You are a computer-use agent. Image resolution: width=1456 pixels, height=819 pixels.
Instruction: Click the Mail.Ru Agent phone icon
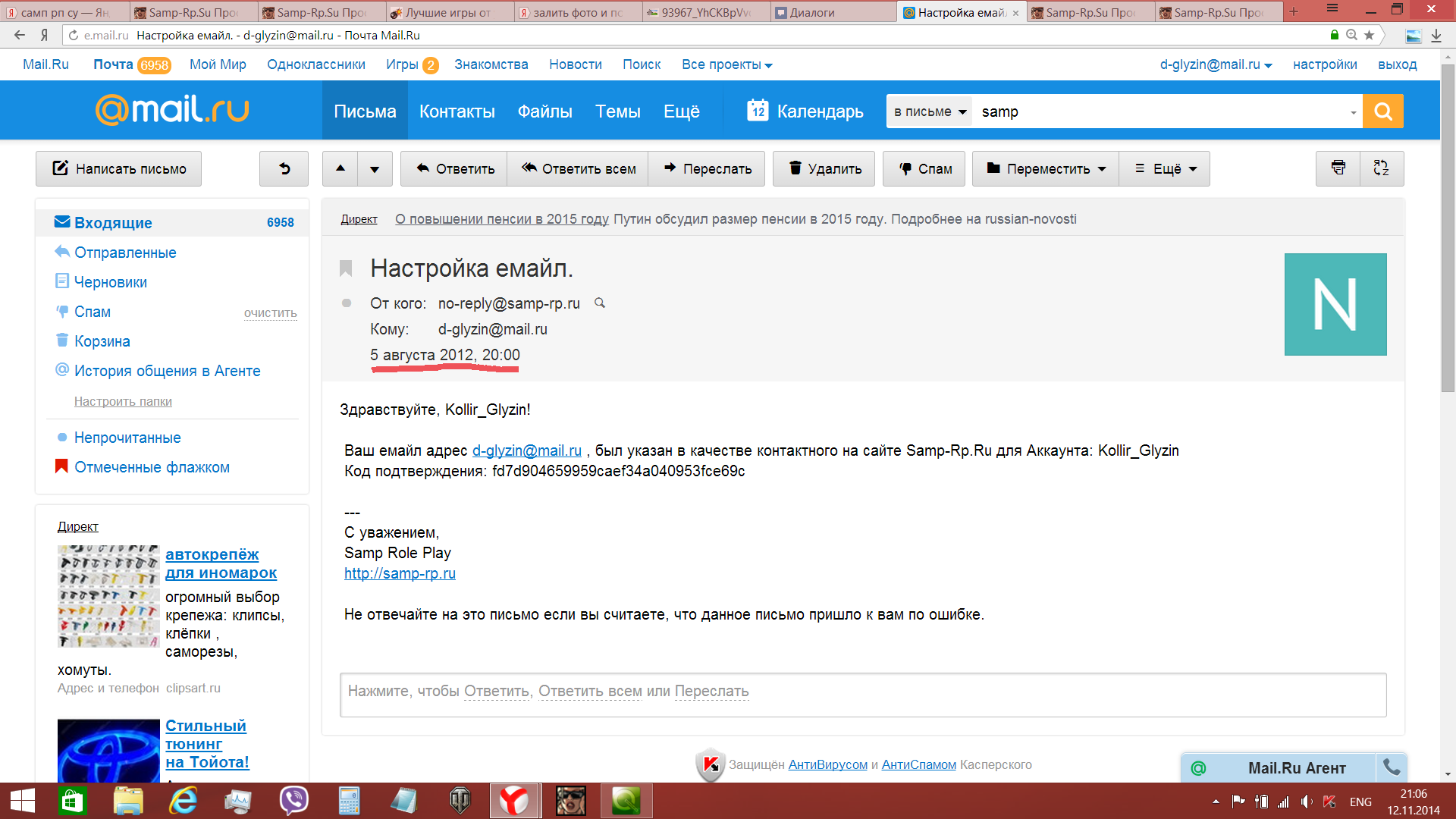(x=1392, y=767)
